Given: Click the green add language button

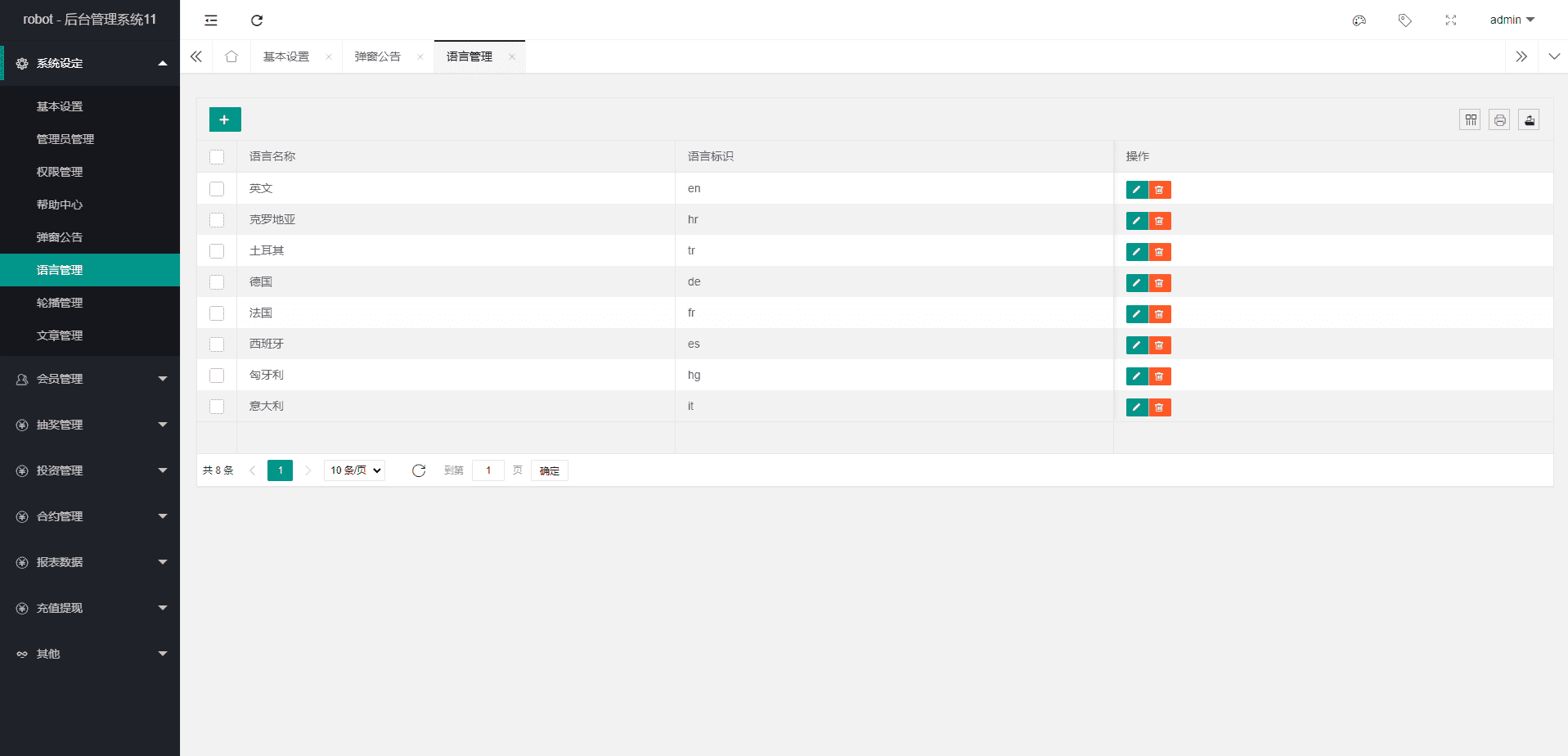Looking at the screenshot, I should (x=225, y=119).
